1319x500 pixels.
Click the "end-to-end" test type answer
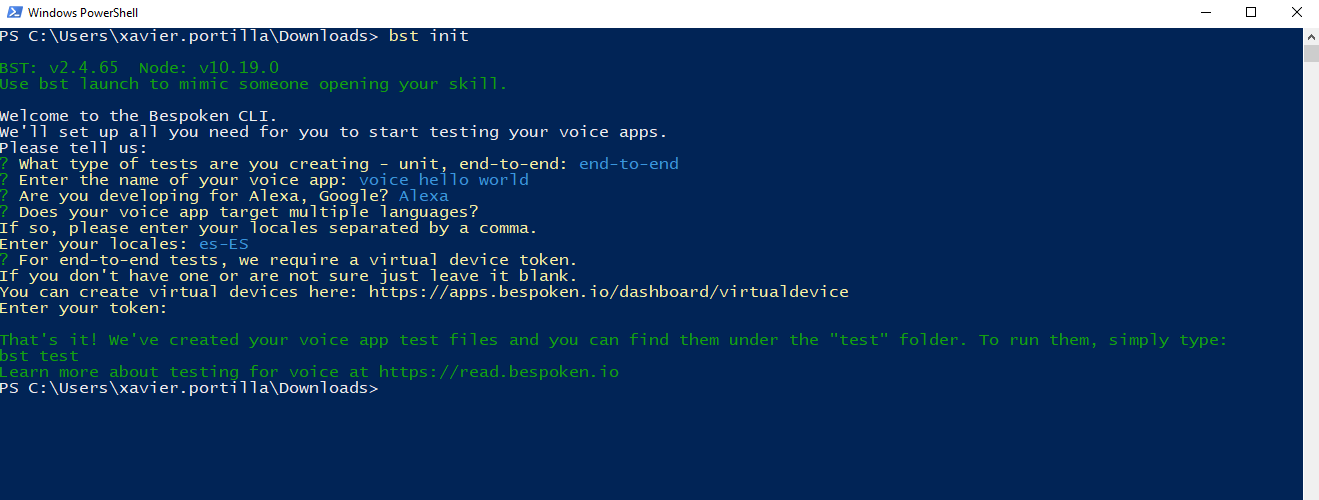(x=628, y=164)
